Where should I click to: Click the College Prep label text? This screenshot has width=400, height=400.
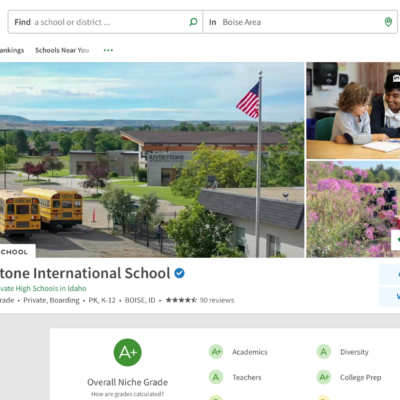pos(360,377)
